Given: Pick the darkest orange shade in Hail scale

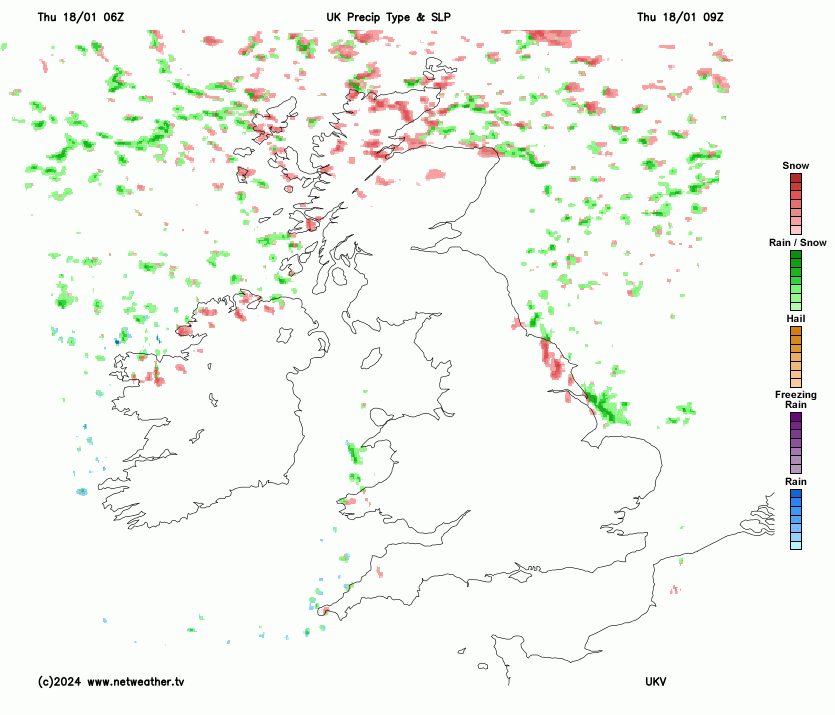Looking at the screenshot, I should 796,331.
